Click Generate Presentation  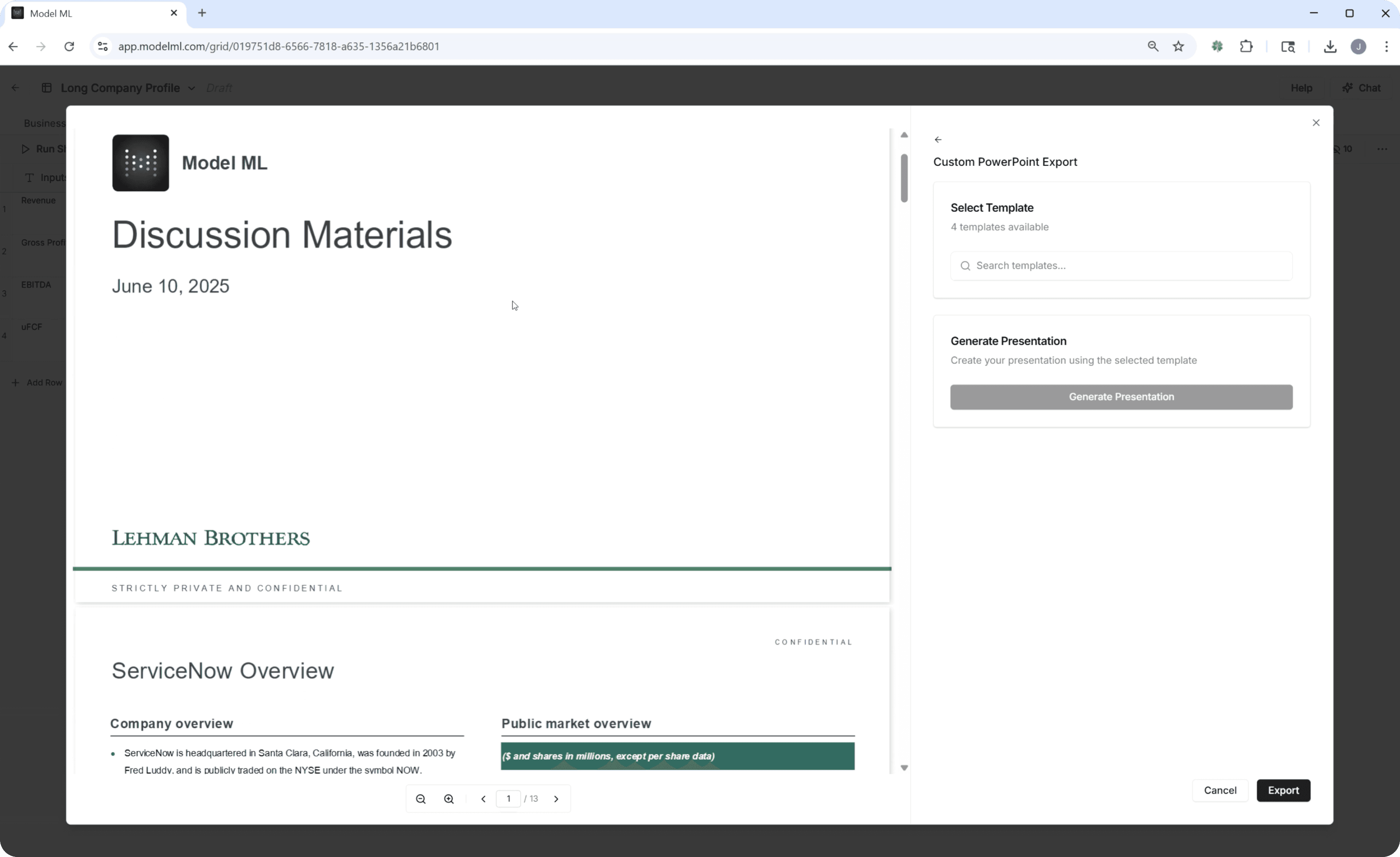tap(1120, 397)
